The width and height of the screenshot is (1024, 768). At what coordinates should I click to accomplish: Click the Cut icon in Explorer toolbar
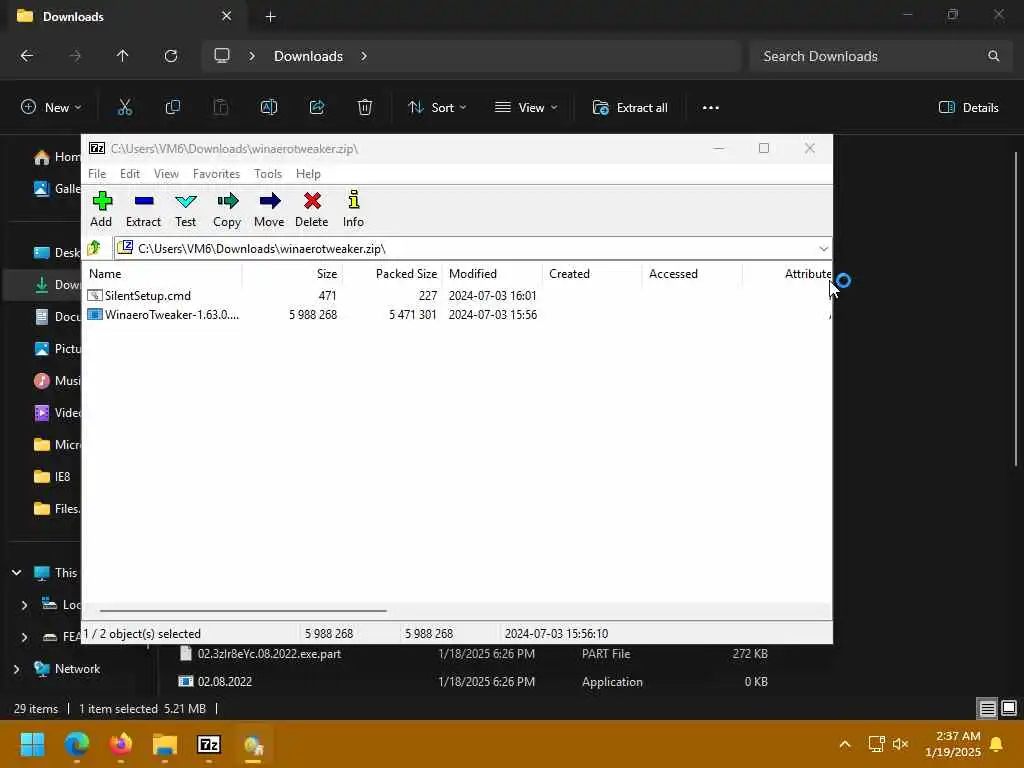[x=125, y=108]
